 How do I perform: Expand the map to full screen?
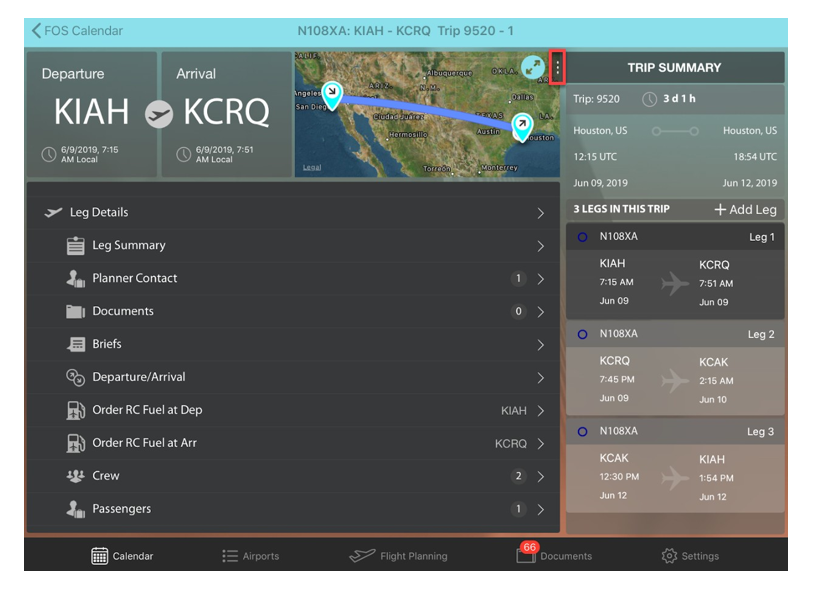tap(533, 68)
